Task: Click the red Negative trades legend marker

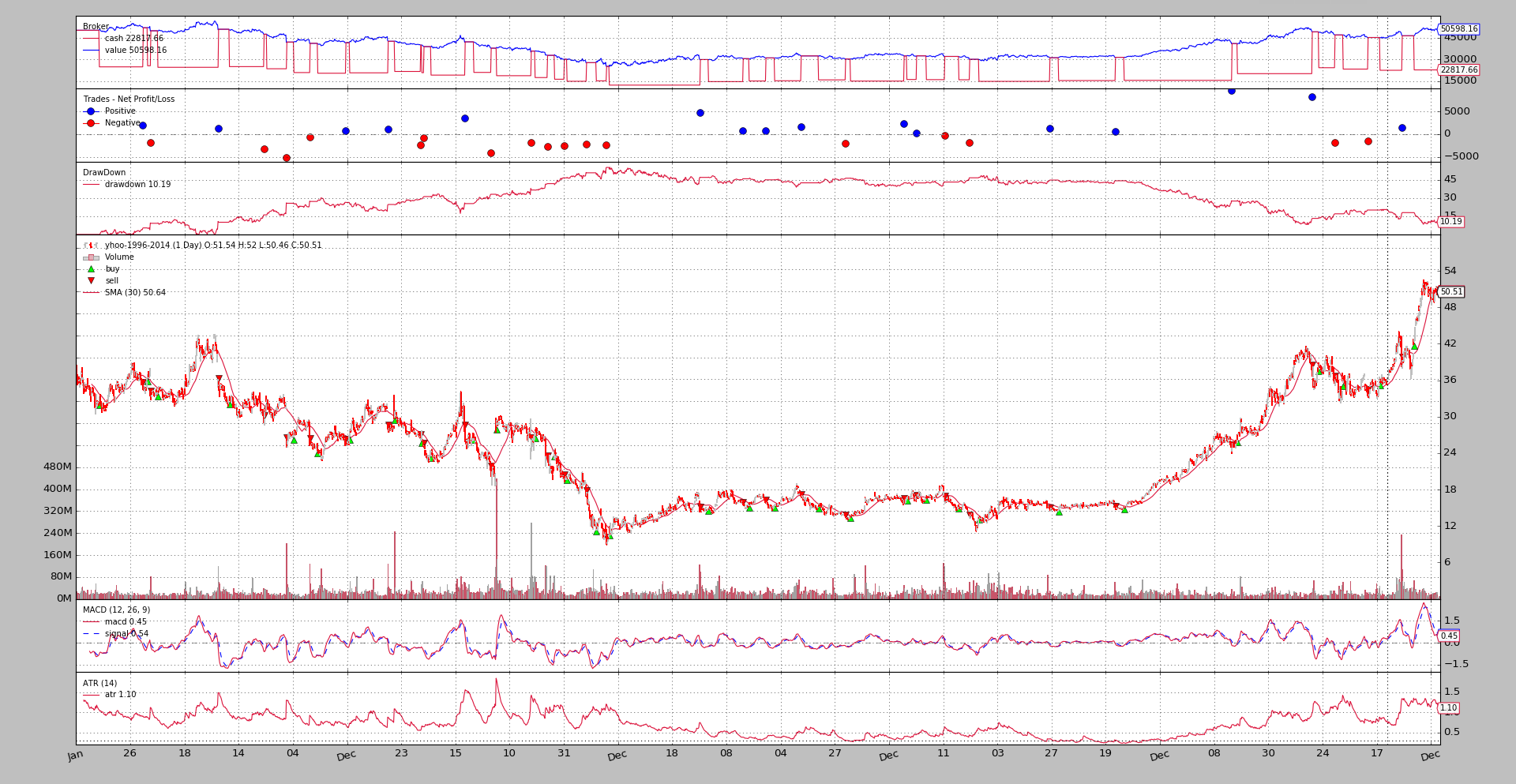Action: click(x=91, y=123)
